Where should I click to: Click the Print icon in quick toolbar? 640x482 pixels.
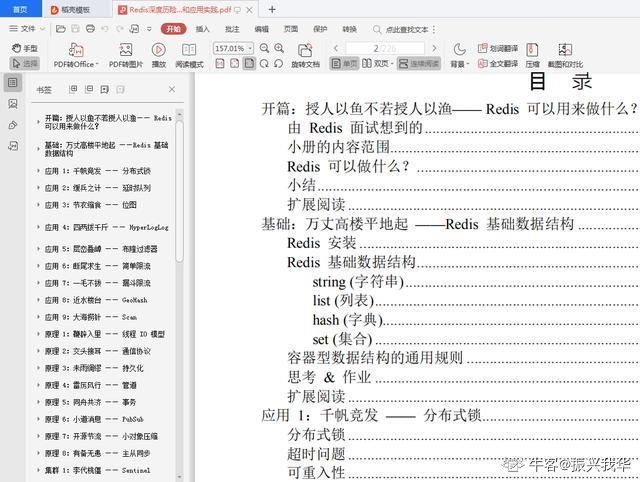pos(90,29)
